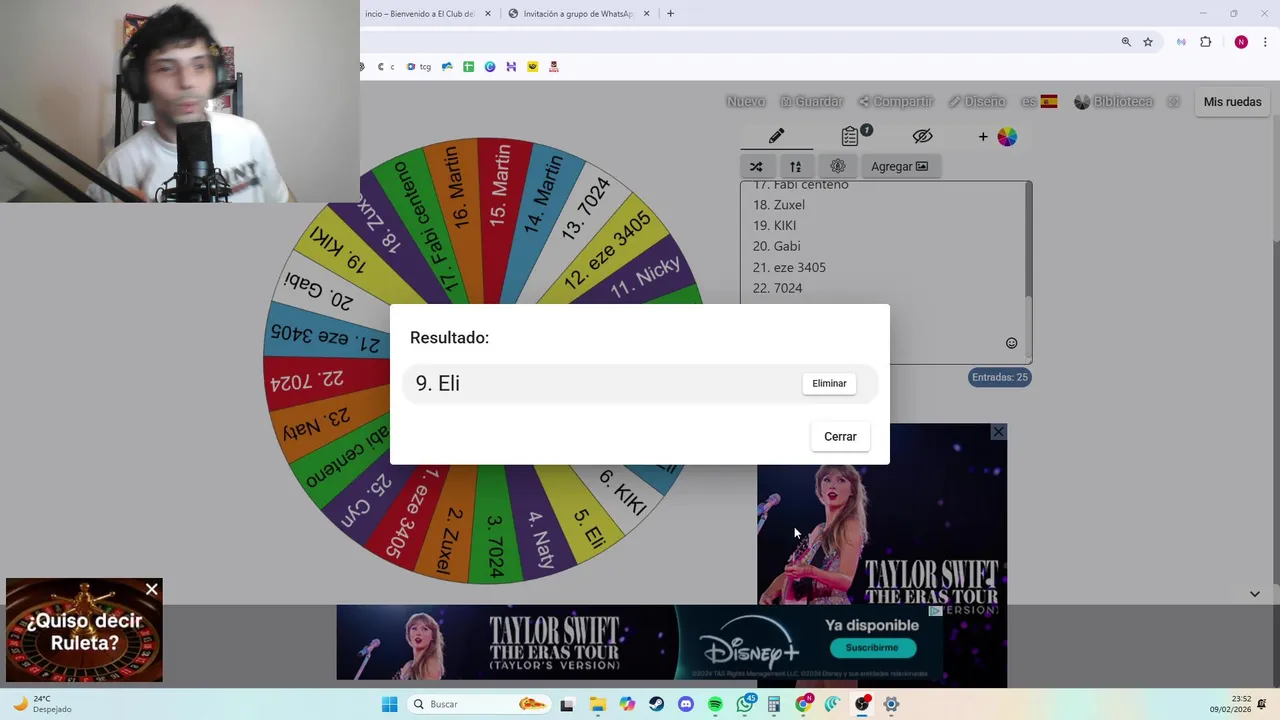The height and width of the screenshot is (720, 1280).
Task: Open the es language selector
Action: pos(1039,102)
